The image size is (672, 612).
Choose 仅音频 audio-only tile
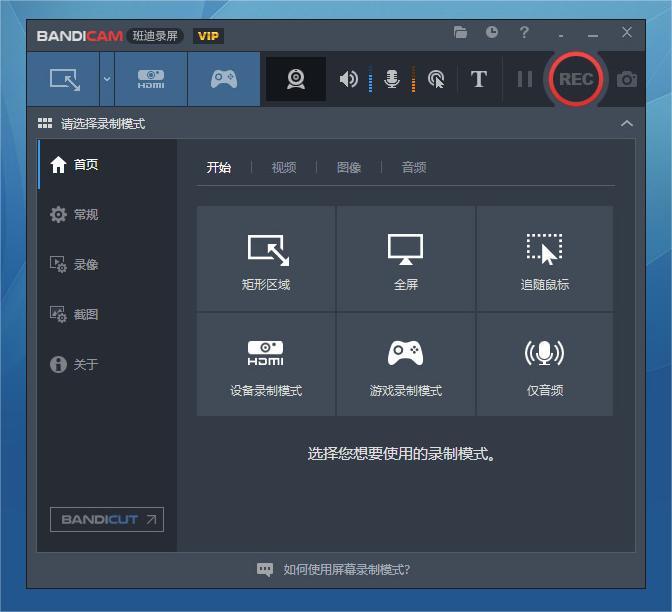coord(545,364)
